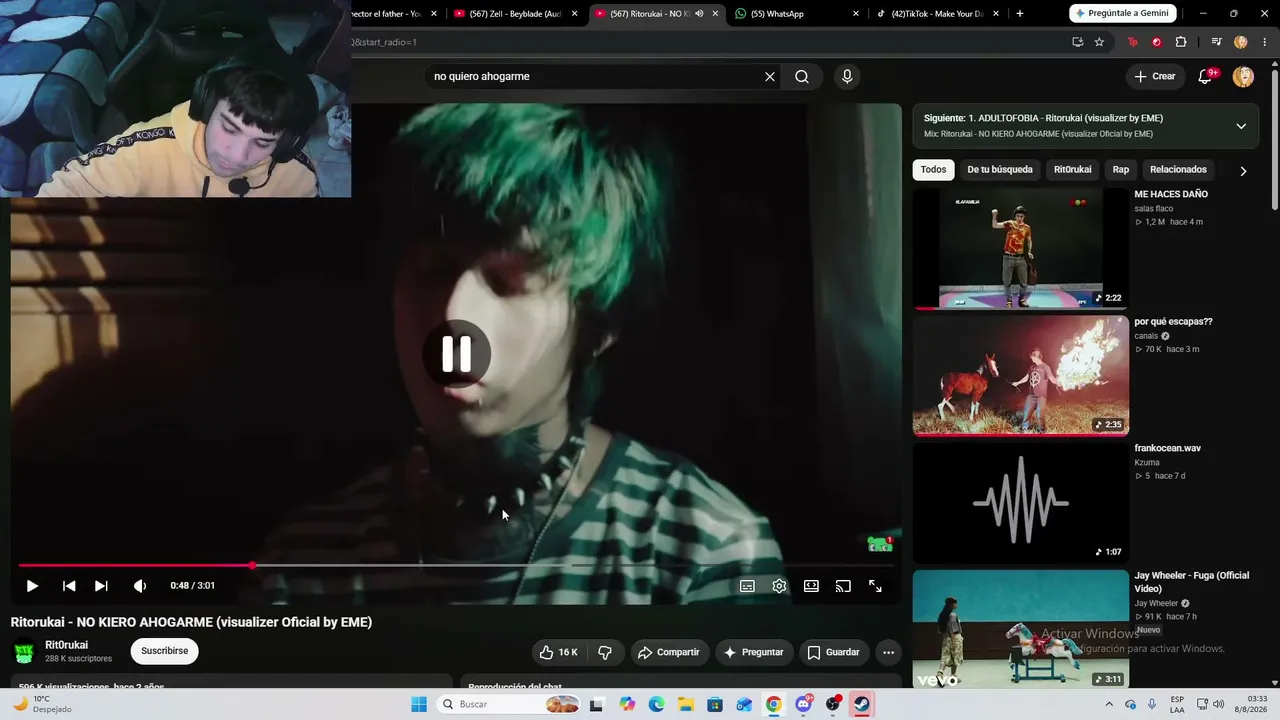Share the video with Compartir
This screenshot has height=720, width=1280.
tap(669, 652)
